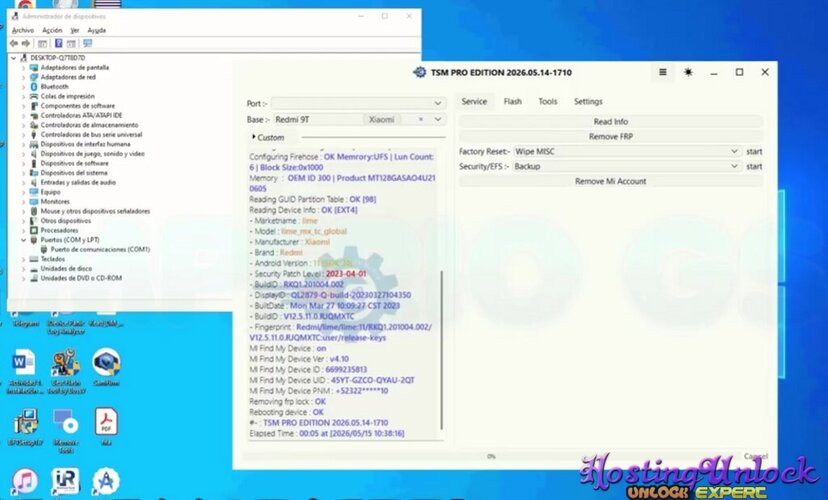Select the PDF file icon on desktop
Viewport: 828px width, 500px height.
(106, 421)
